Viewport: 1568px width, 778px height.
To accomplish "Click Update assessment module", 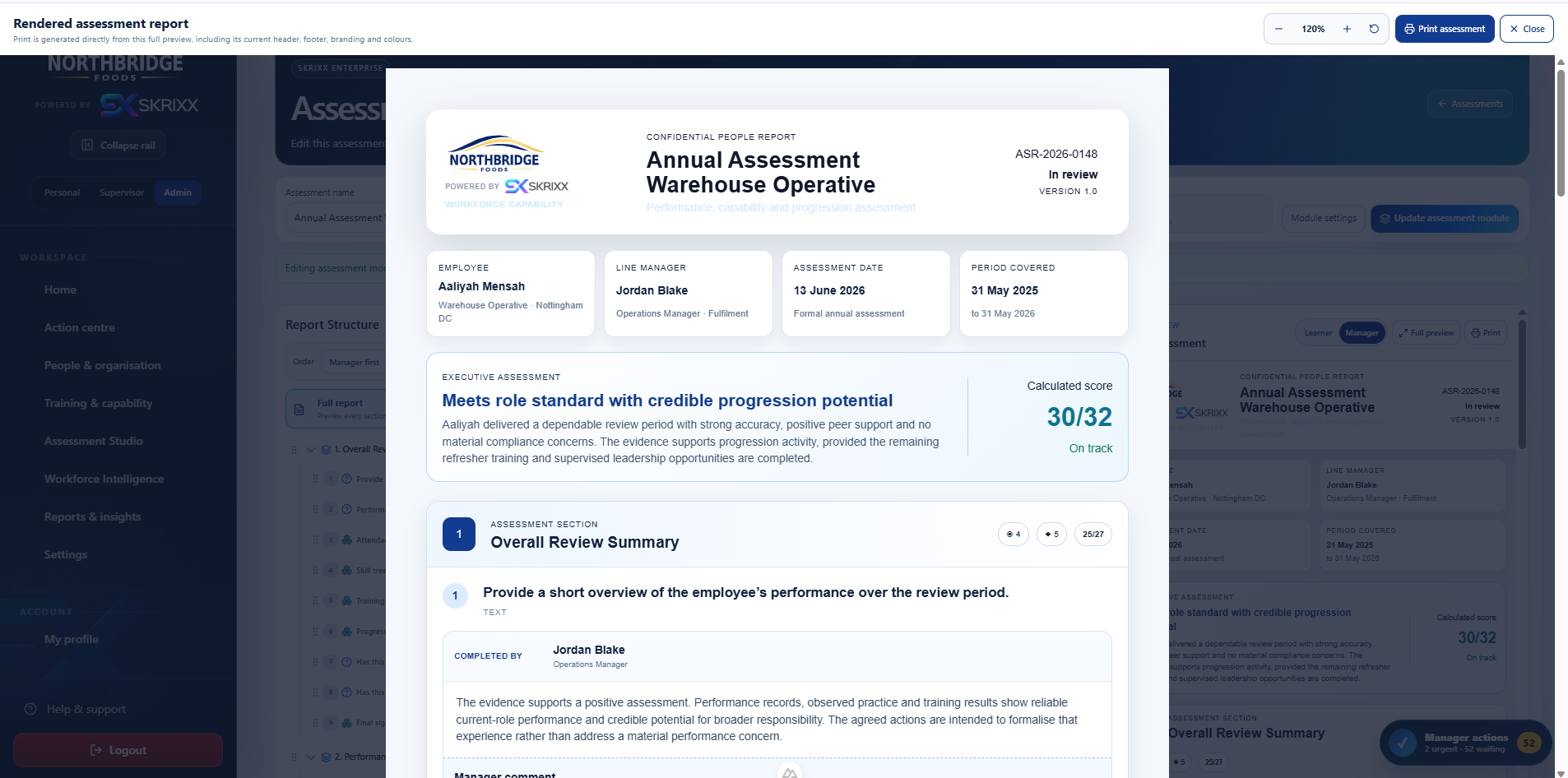I will [1444, 218].
